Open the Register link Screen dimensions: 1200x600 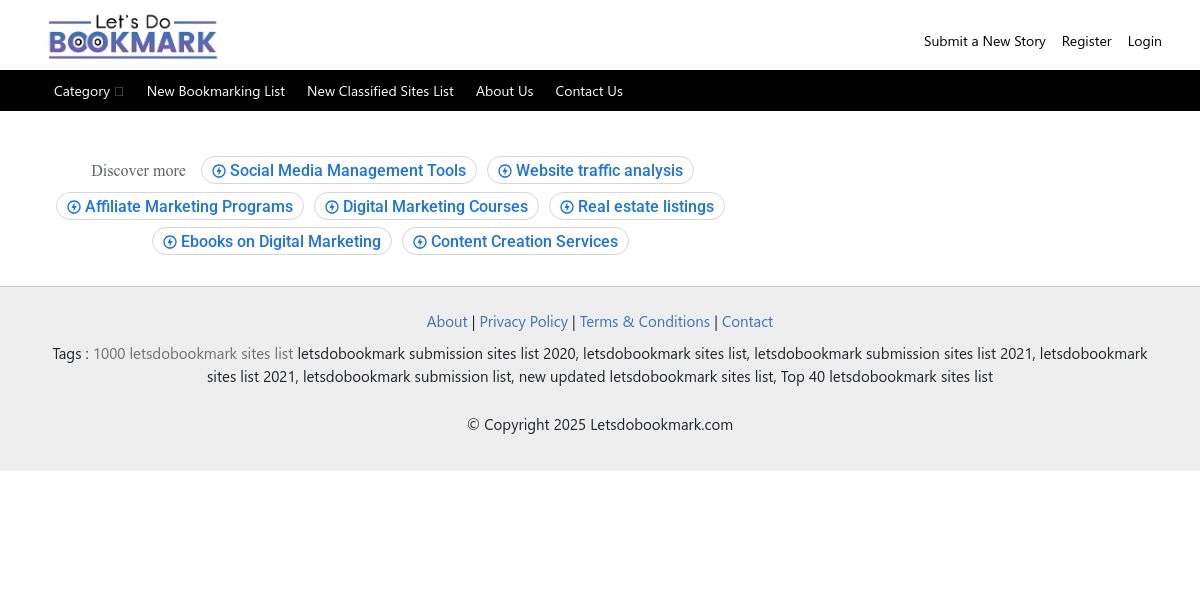pos(1087,41)
